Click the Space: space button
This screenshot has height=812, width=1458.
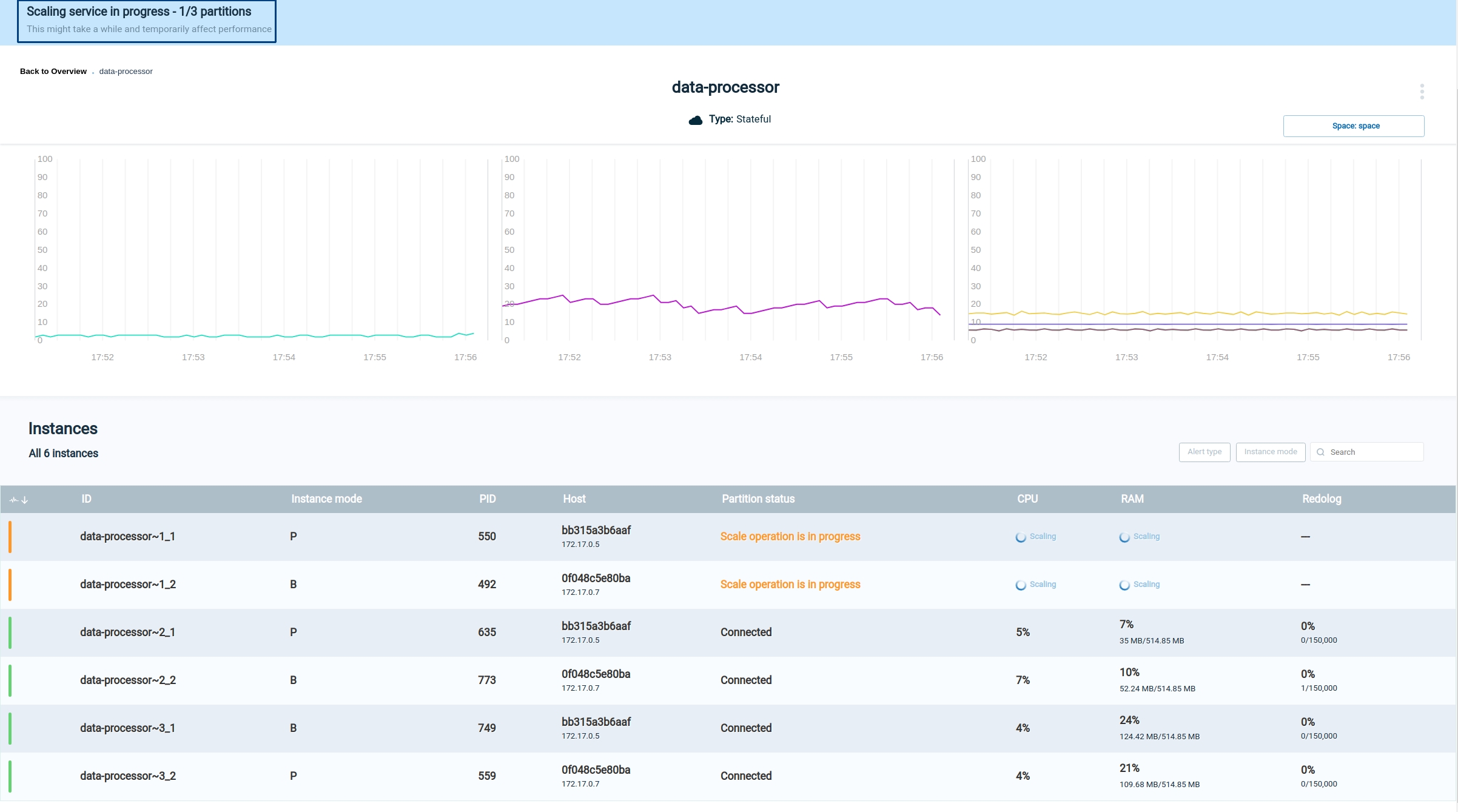point(1353,126)
